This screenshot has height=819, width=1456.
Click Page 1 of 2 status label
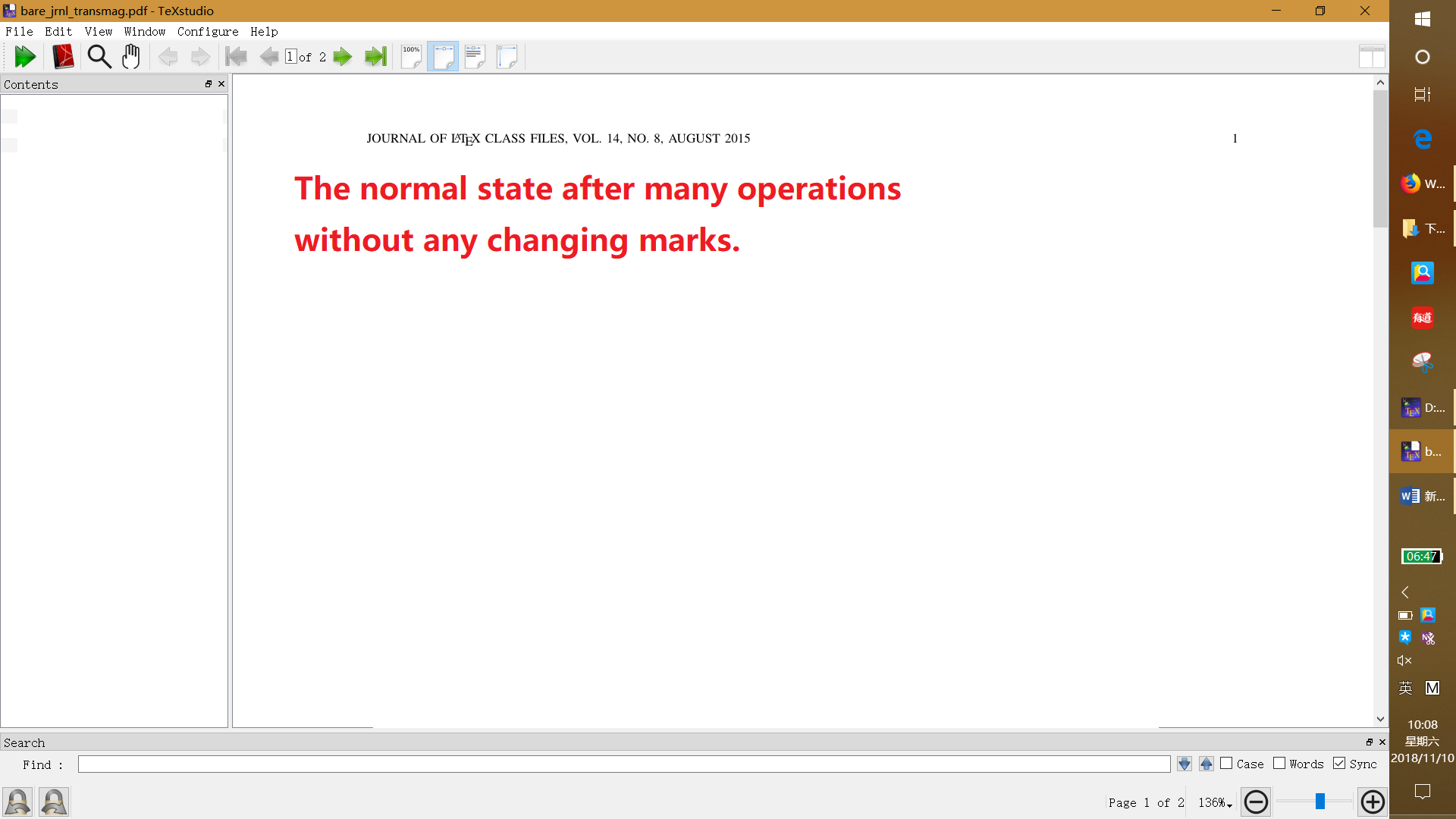click(1146, 802)
